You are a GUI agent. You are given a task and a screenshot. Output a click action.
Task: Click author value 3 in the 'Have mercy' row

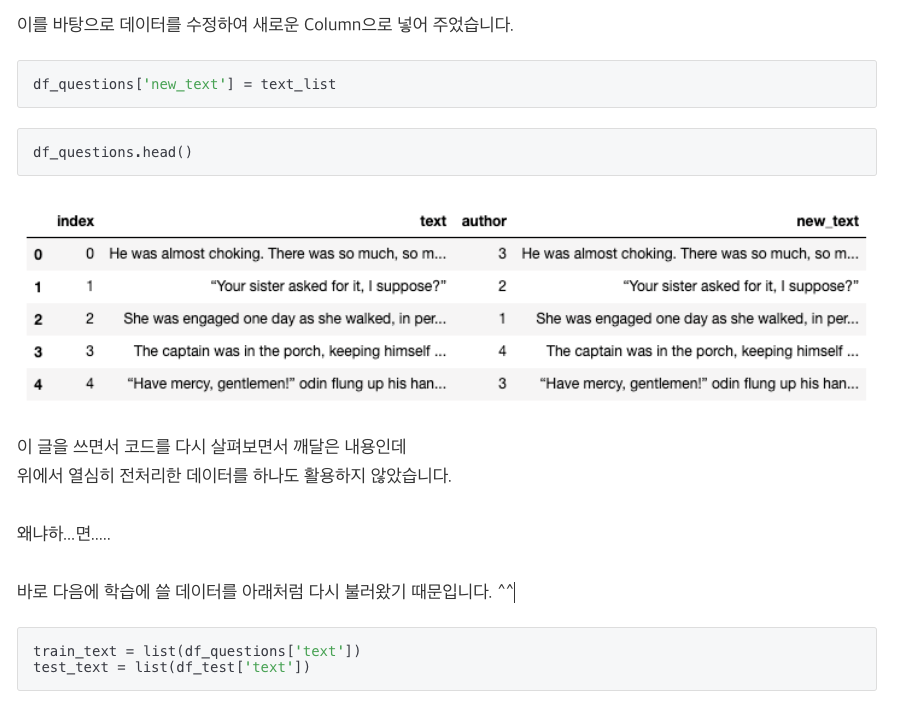pyautogui.click(x=502, y=384)
